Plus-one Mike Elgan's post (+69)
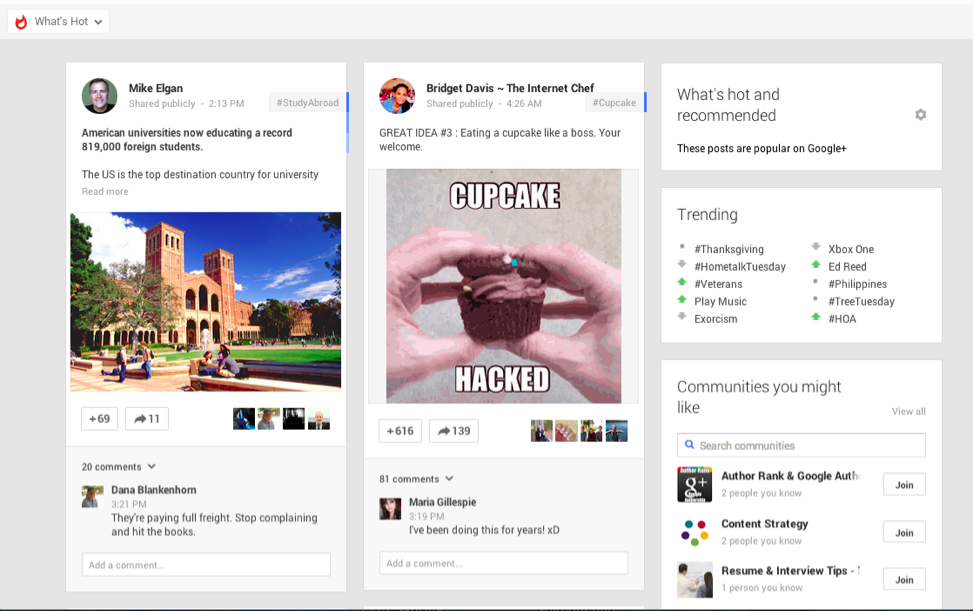 pyautogui.click(x=99, y=419)
